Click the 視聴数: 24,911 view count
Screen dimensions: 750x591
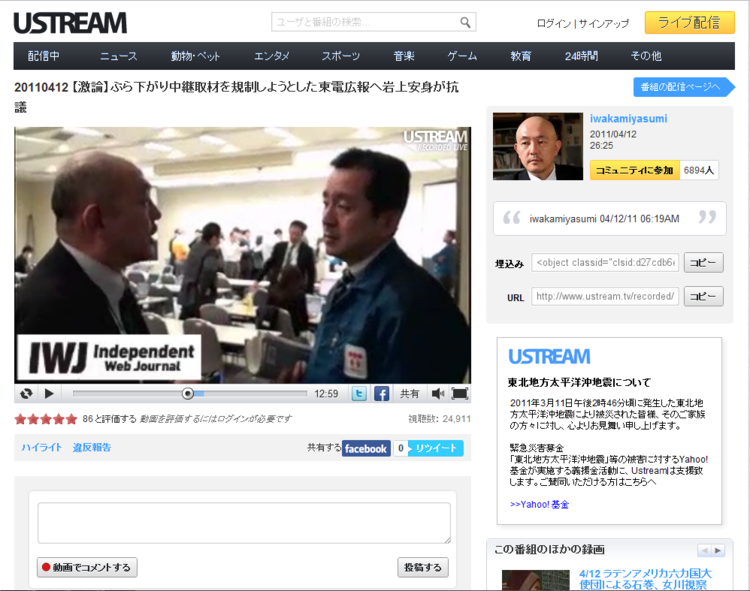click(439, 419)
